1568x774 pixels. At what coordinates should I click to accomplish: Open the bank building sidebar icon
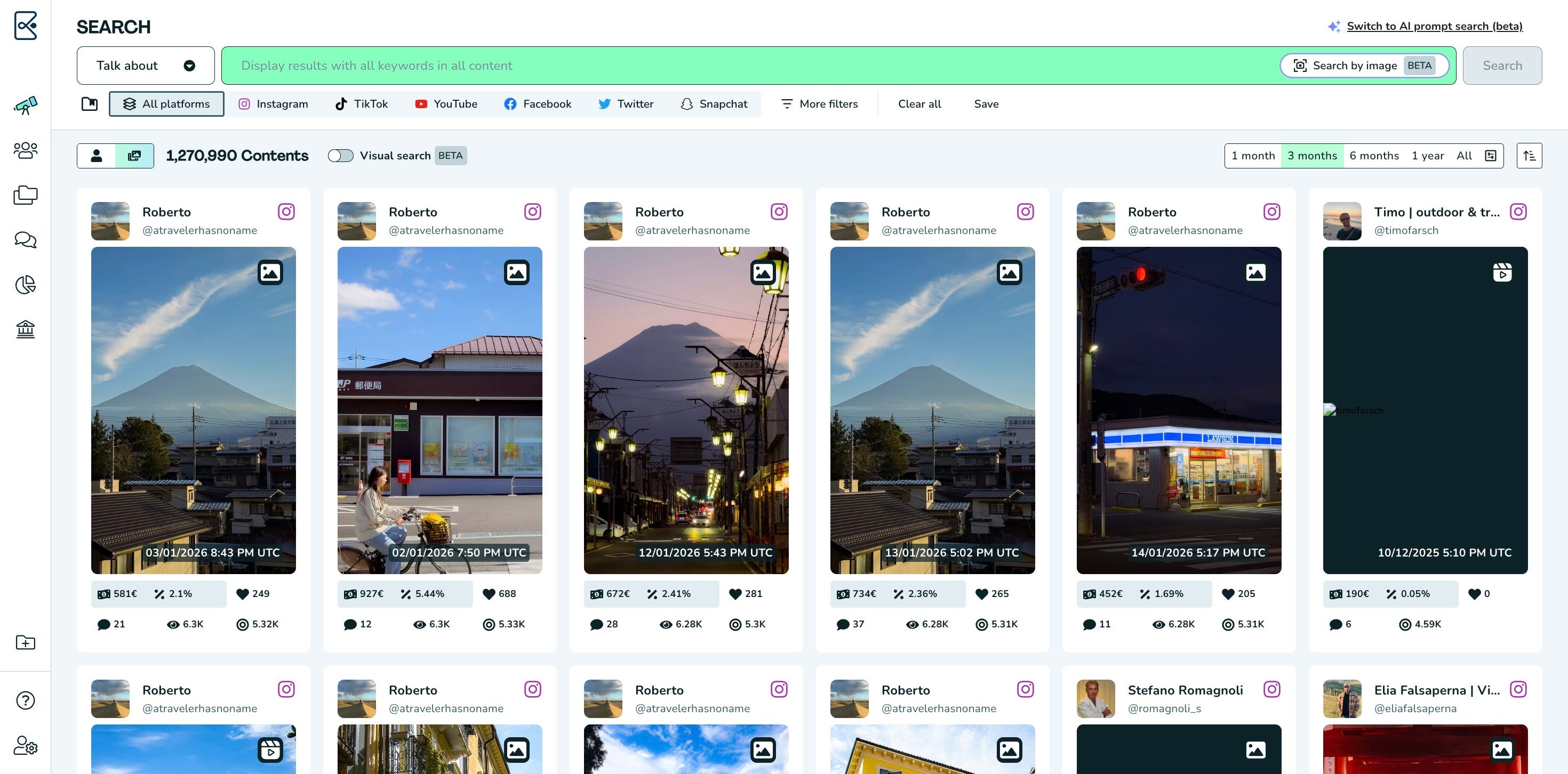(26, 329)
